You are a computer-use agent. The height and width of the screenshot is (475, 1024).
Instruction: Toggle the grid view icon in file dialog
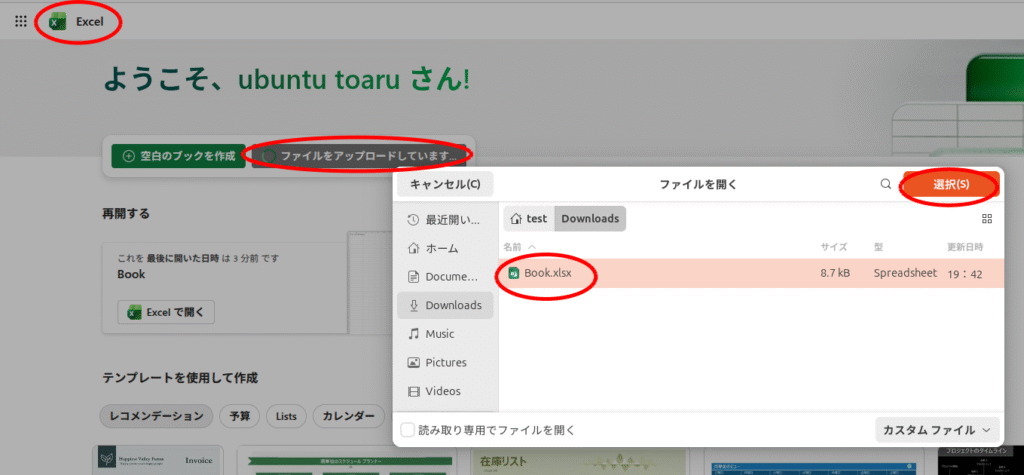click(987, 218)
